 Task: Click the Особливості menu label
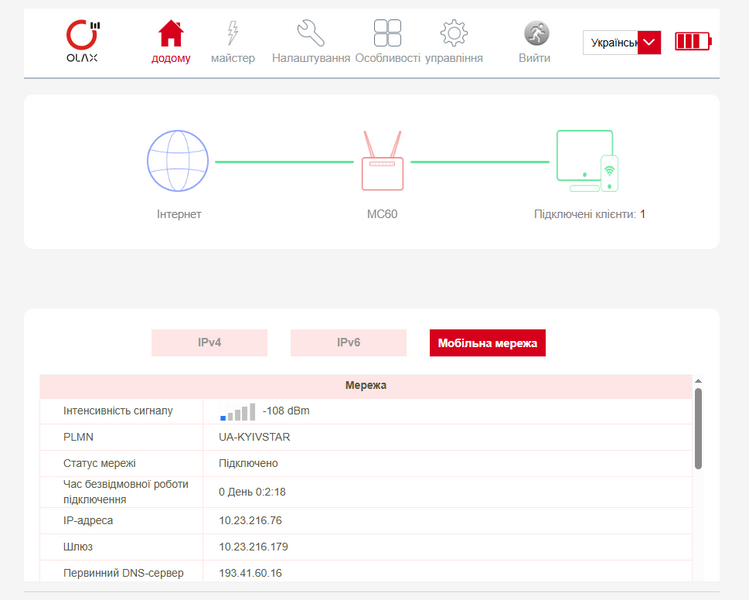(x=387, y=58)
